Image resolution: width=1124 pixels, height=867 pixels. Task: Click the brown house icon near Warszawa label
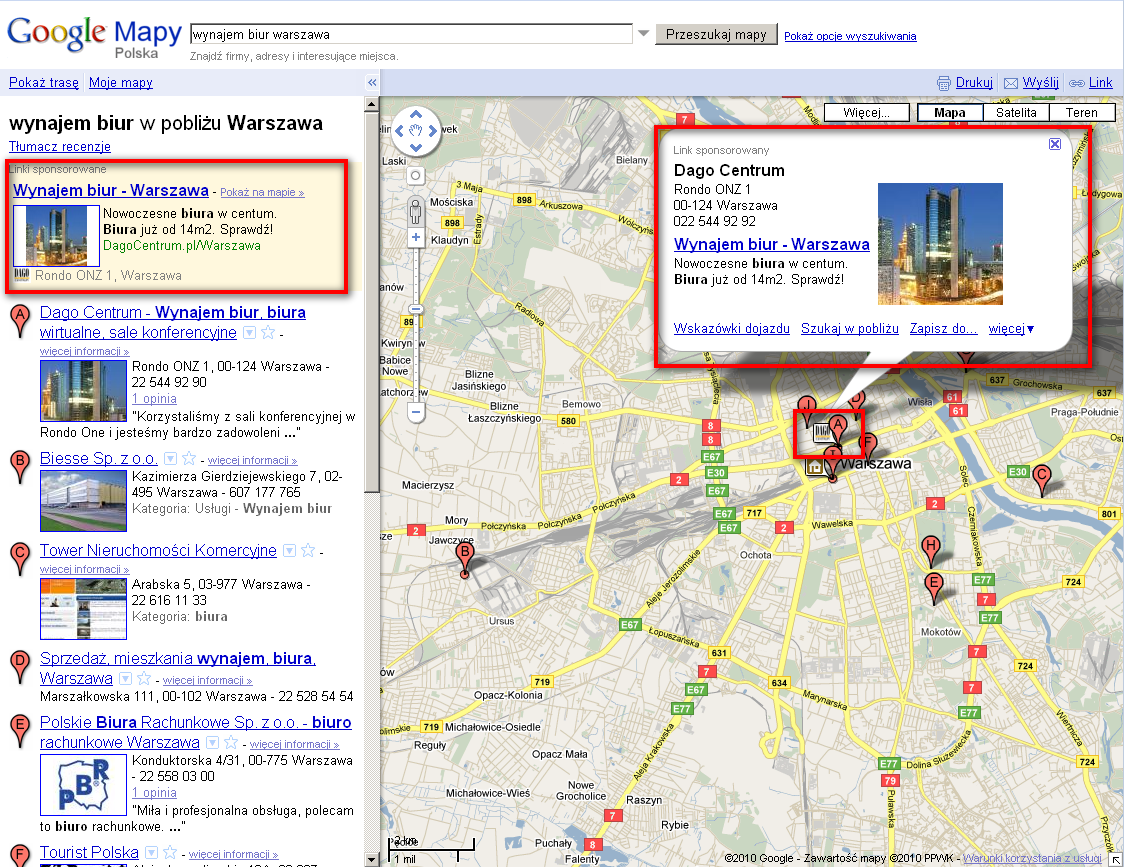pos(814,468)
